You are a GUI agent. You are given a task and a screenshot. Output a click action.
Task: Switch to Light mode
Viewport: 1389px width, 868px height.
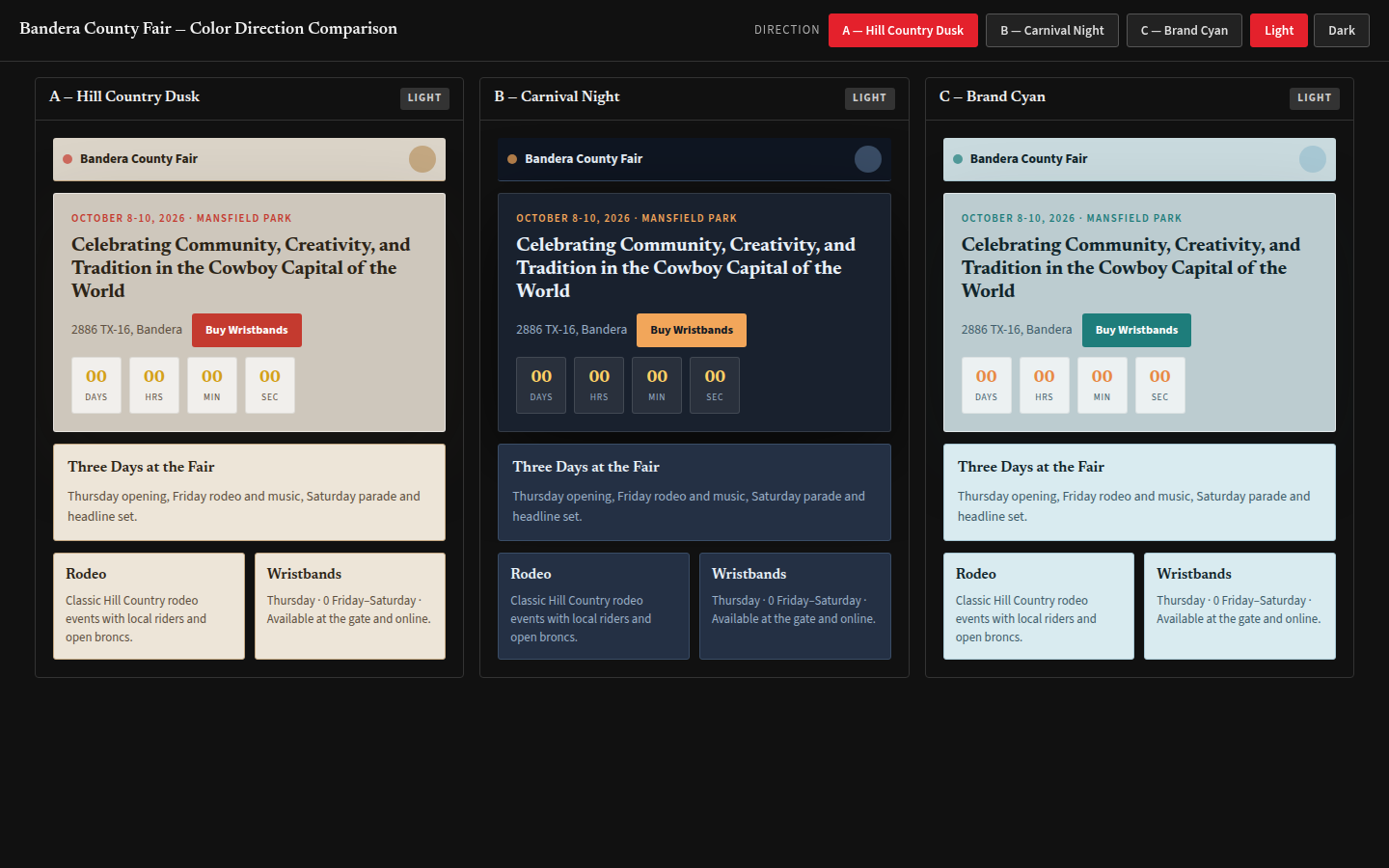coord(1279,30)
